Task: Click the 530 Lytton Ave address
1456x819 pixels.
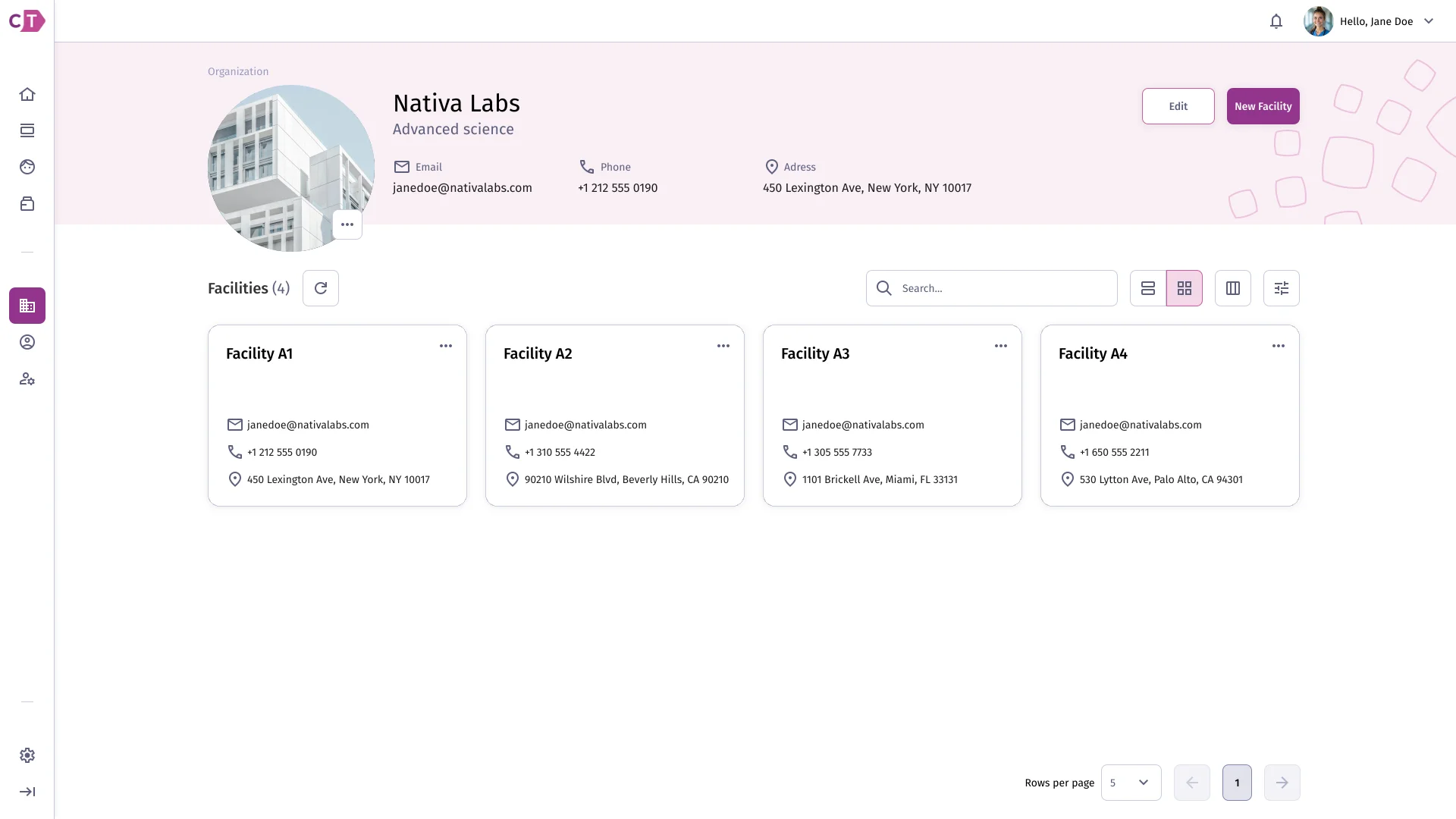Action: coord(1161,479)
